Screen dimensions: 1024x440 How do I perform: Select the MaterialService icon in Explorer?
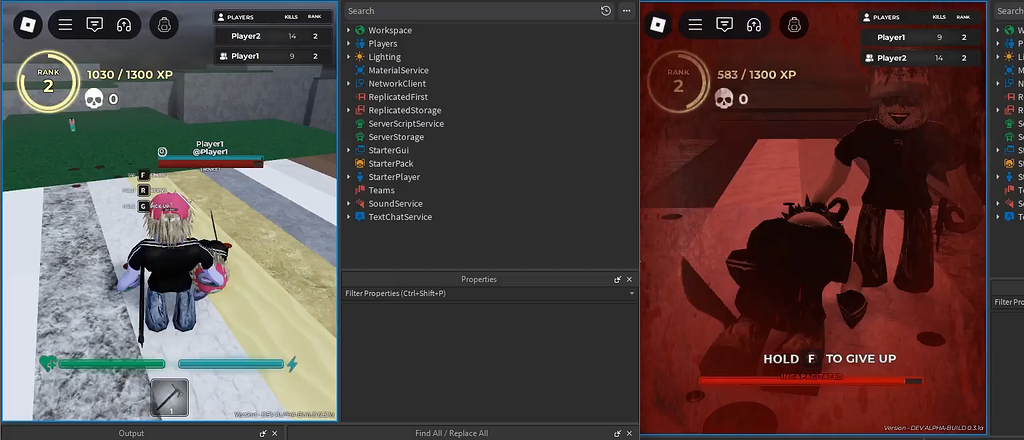pos(360,71)
